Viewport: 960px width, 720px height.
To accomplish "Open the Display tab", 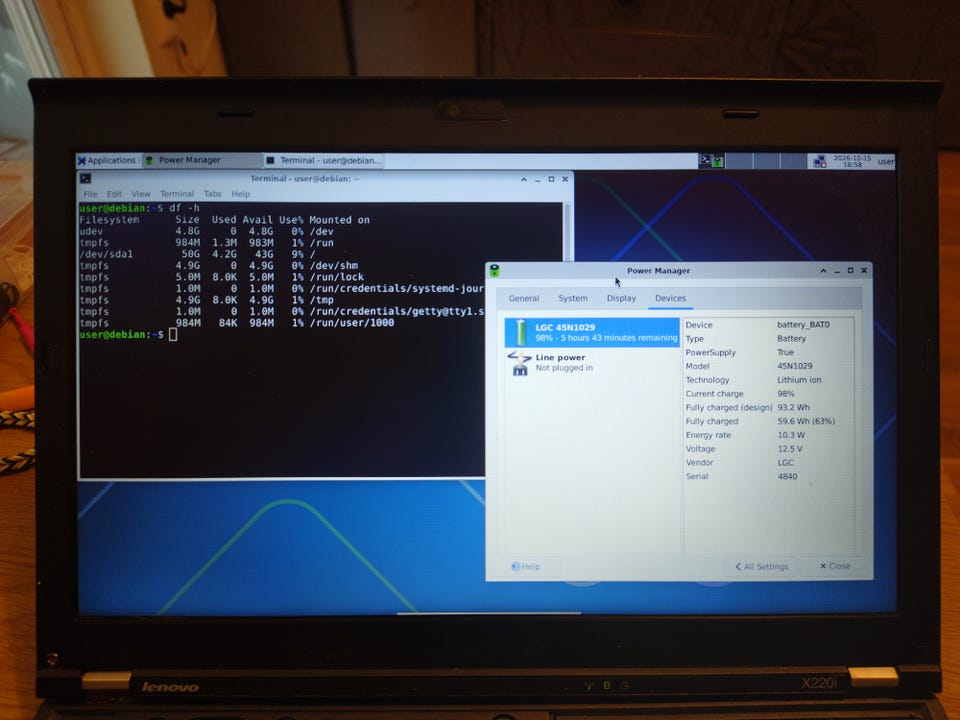I will 621,298.
